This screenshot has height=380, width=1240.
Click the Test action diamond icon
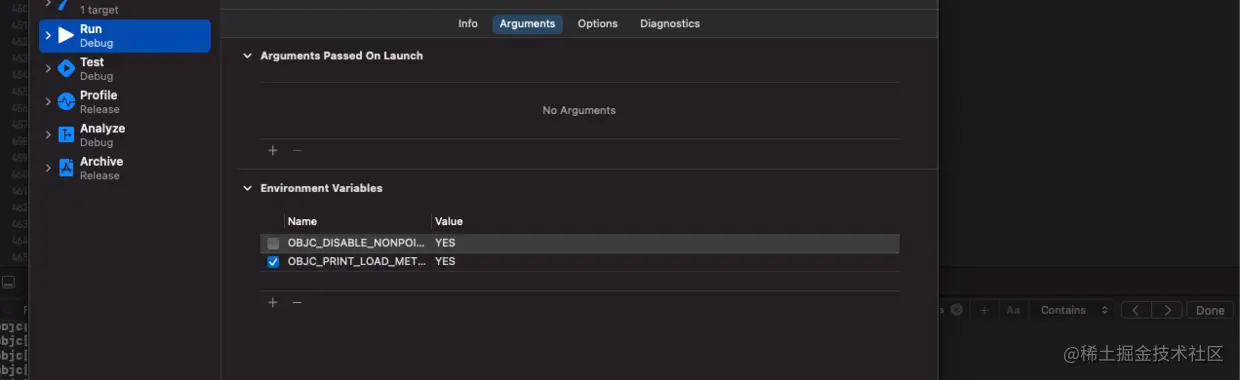point(66,69)
